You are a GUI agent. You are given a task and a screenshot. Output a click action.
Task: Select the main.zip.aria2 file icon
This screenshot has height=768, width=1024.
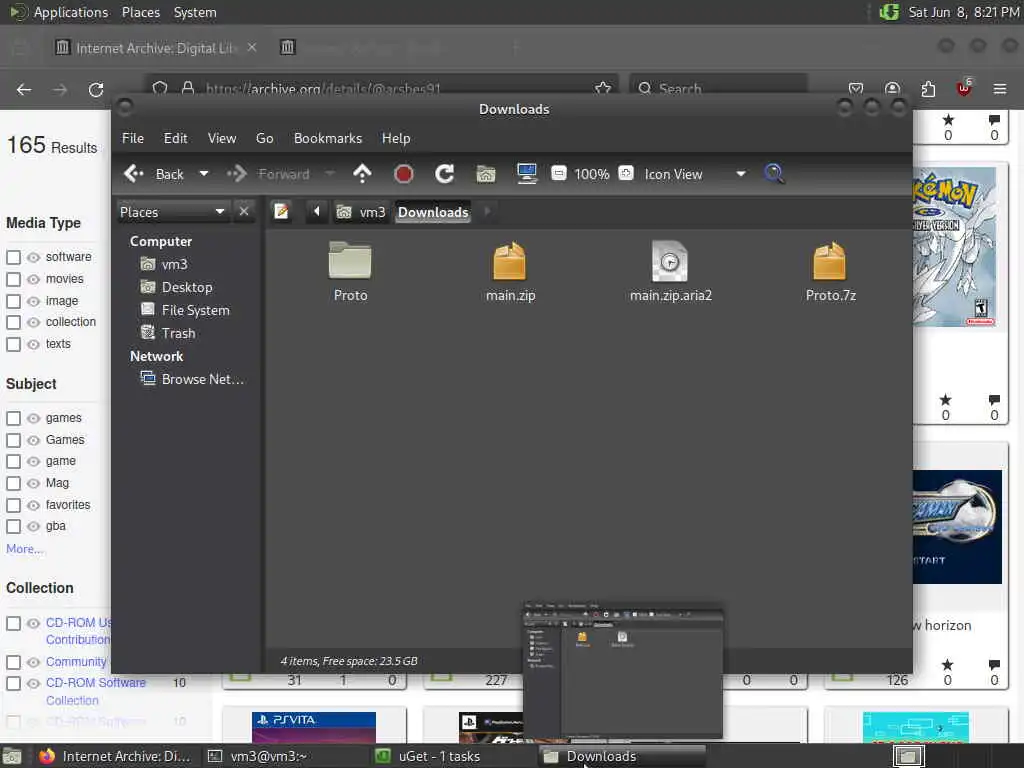(669, 261)
